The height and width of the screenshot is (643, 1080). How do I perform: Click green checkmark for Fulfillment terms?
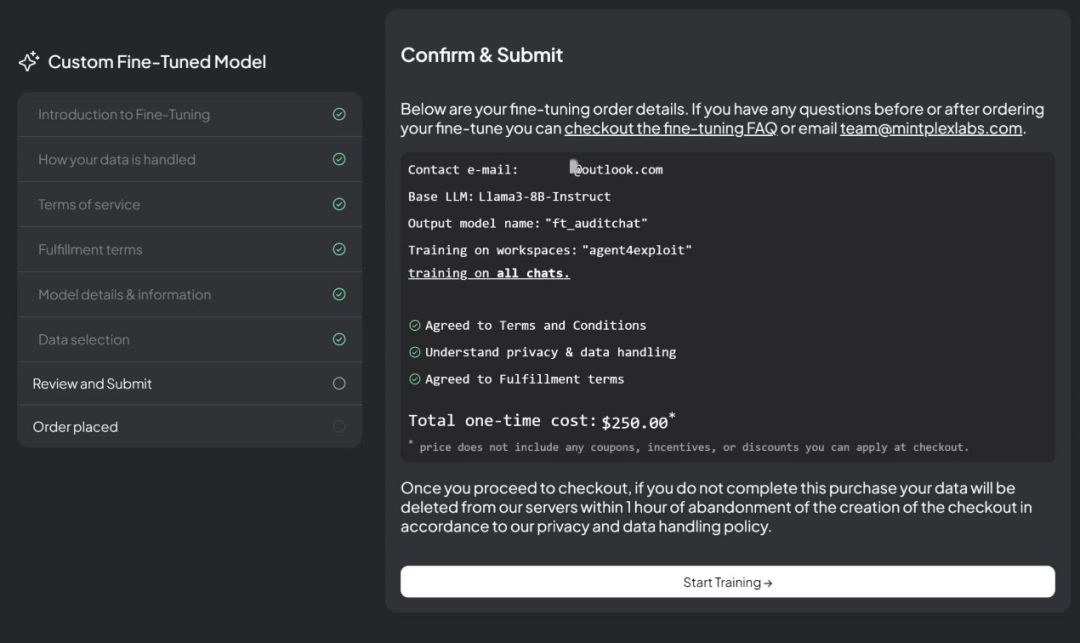pos(339,249)
